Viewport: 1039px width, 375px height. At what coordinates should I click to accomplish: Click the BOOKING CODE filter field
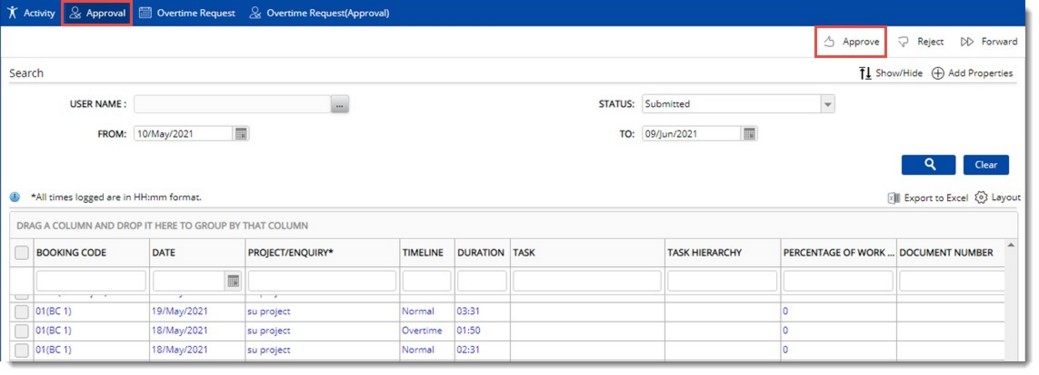click(x=91, y=281)
